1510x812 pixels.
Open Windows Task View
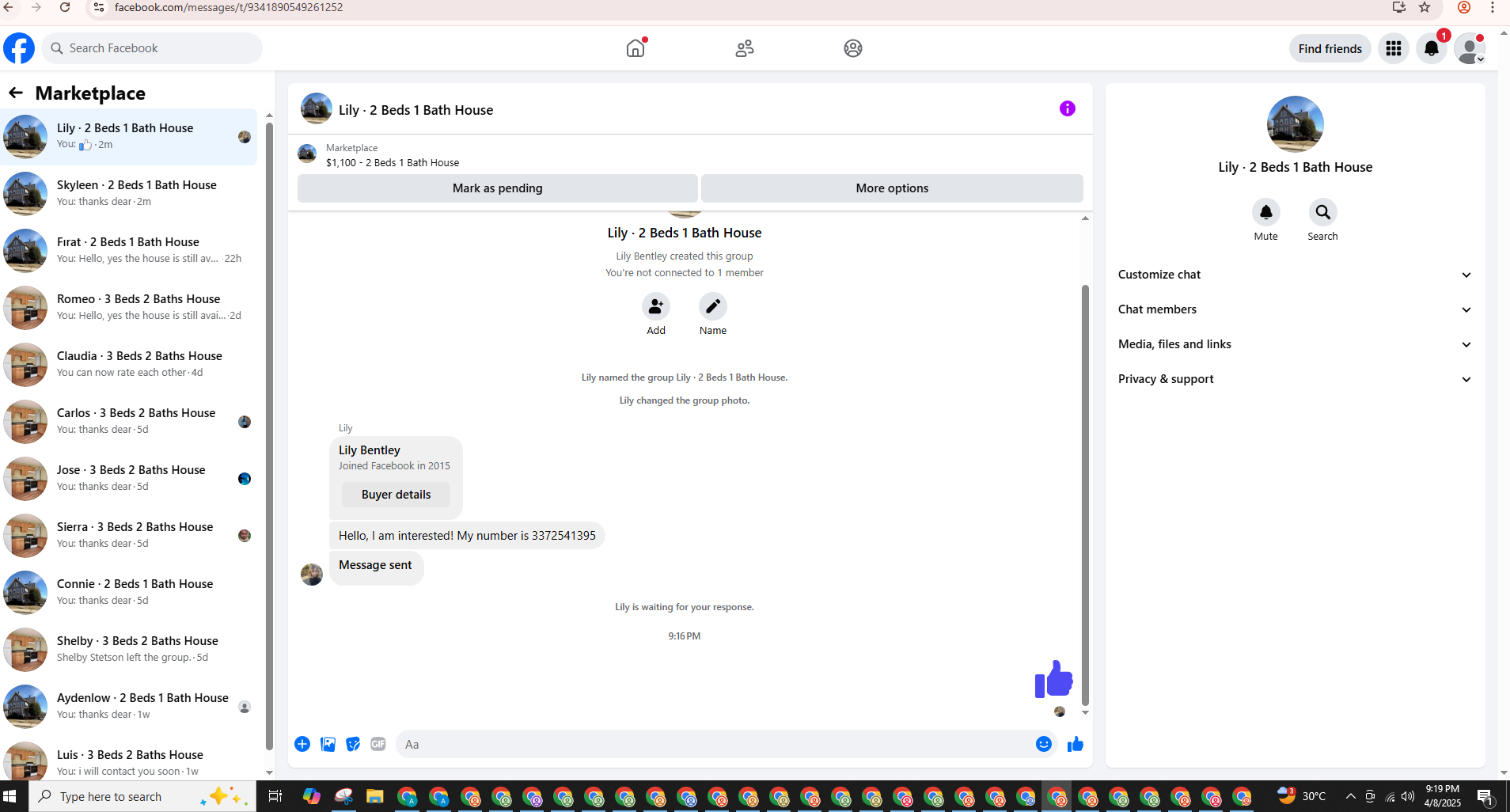click(x=275, y=796)
